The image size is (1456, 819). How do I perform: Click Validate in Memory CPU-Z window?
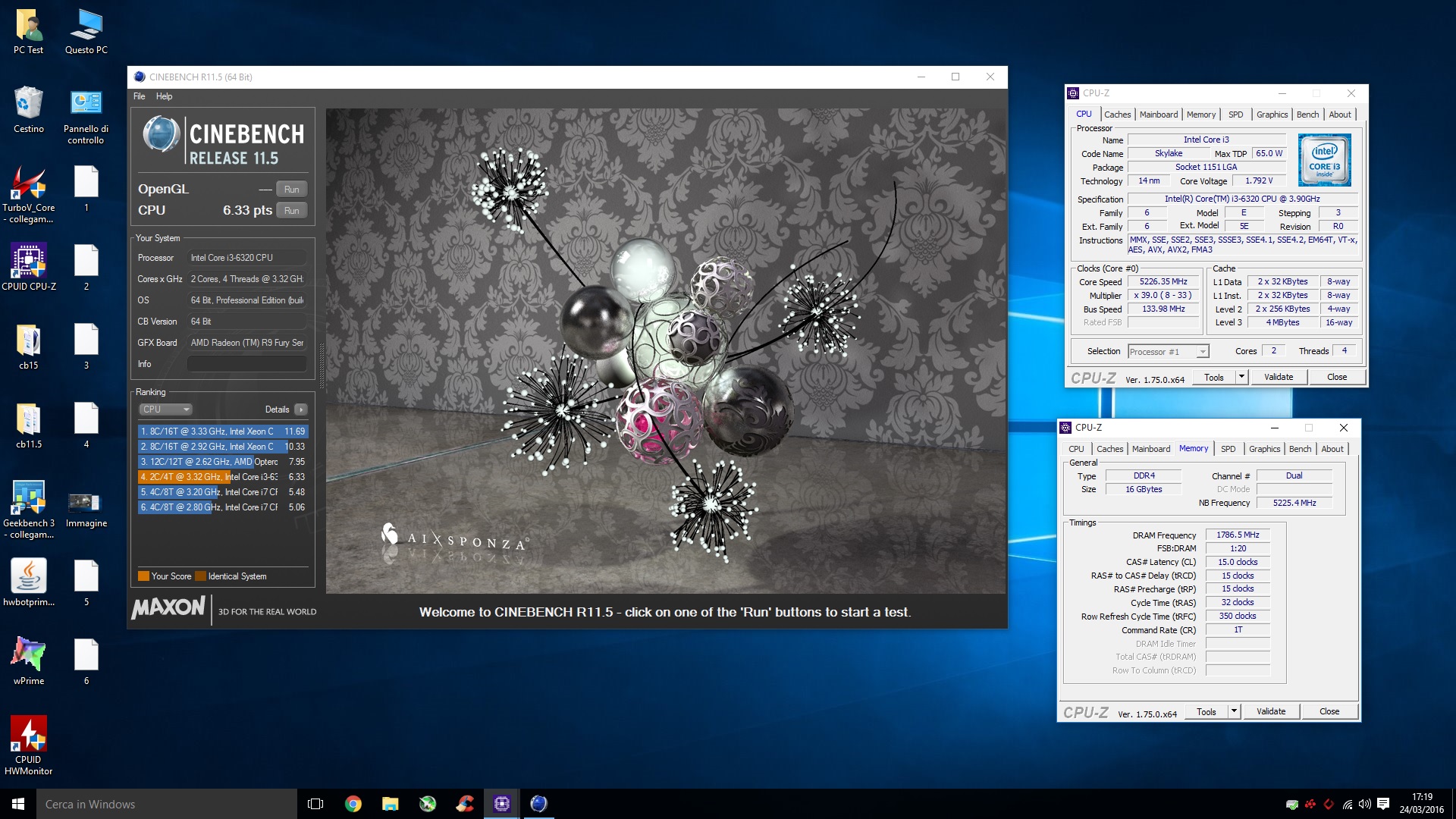pyautogui.click(x=1271, y=711)
